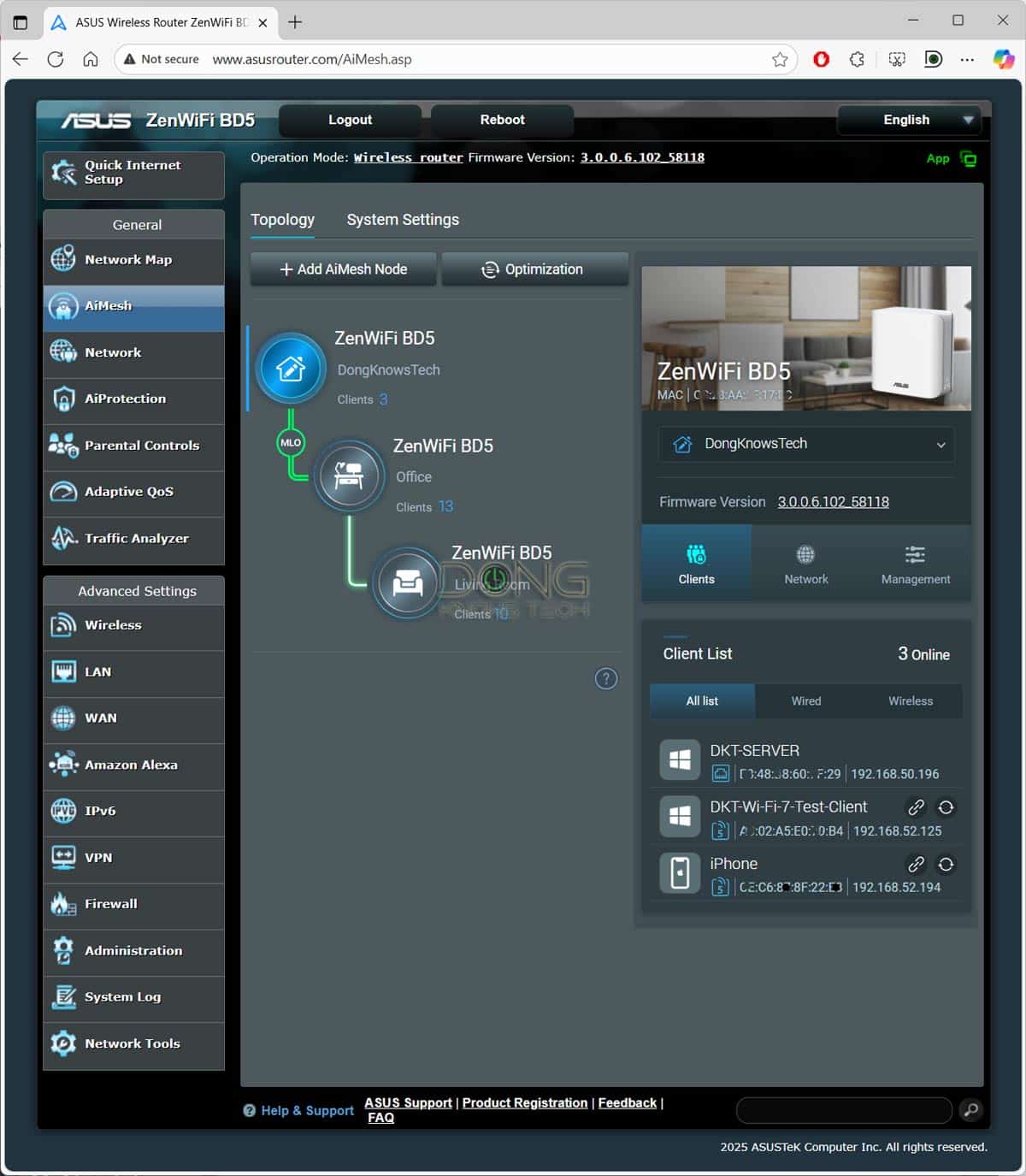This screenshot has height=1176, width=1026.
Task: Click the Administration gear icon
Action: [64, 950]
